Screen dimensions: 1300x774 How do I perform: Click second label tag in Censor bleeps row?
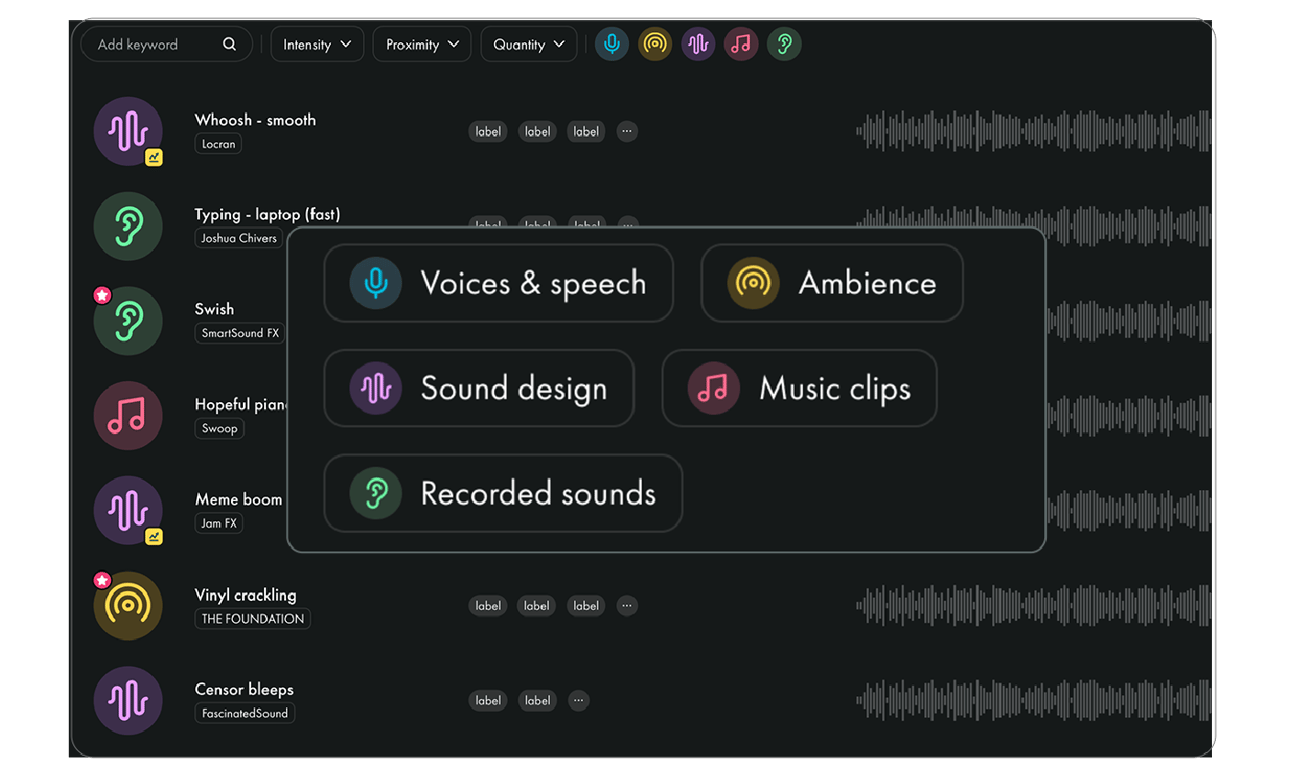(537, 700)
